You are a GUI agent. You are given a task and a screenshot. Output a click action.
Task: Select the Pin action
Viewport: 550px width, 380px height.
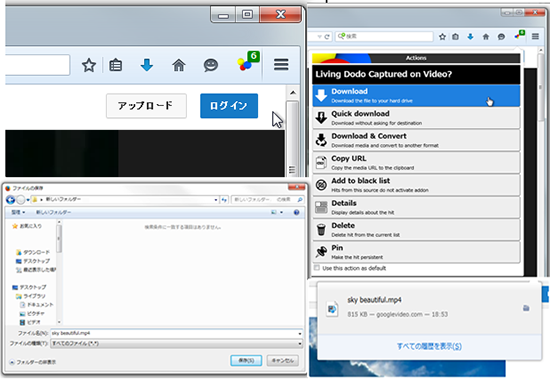coord(416,252)
